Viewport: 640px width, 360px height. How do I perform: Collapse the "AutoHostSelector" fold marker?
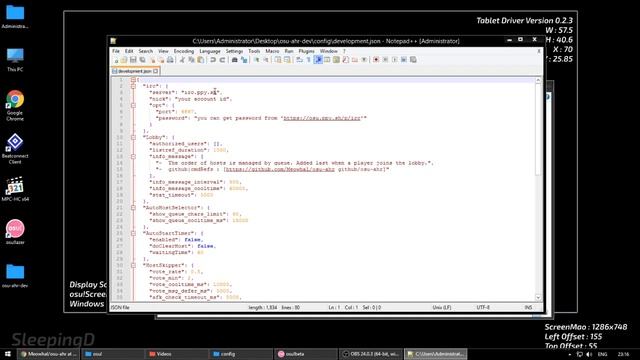point(133,208)
